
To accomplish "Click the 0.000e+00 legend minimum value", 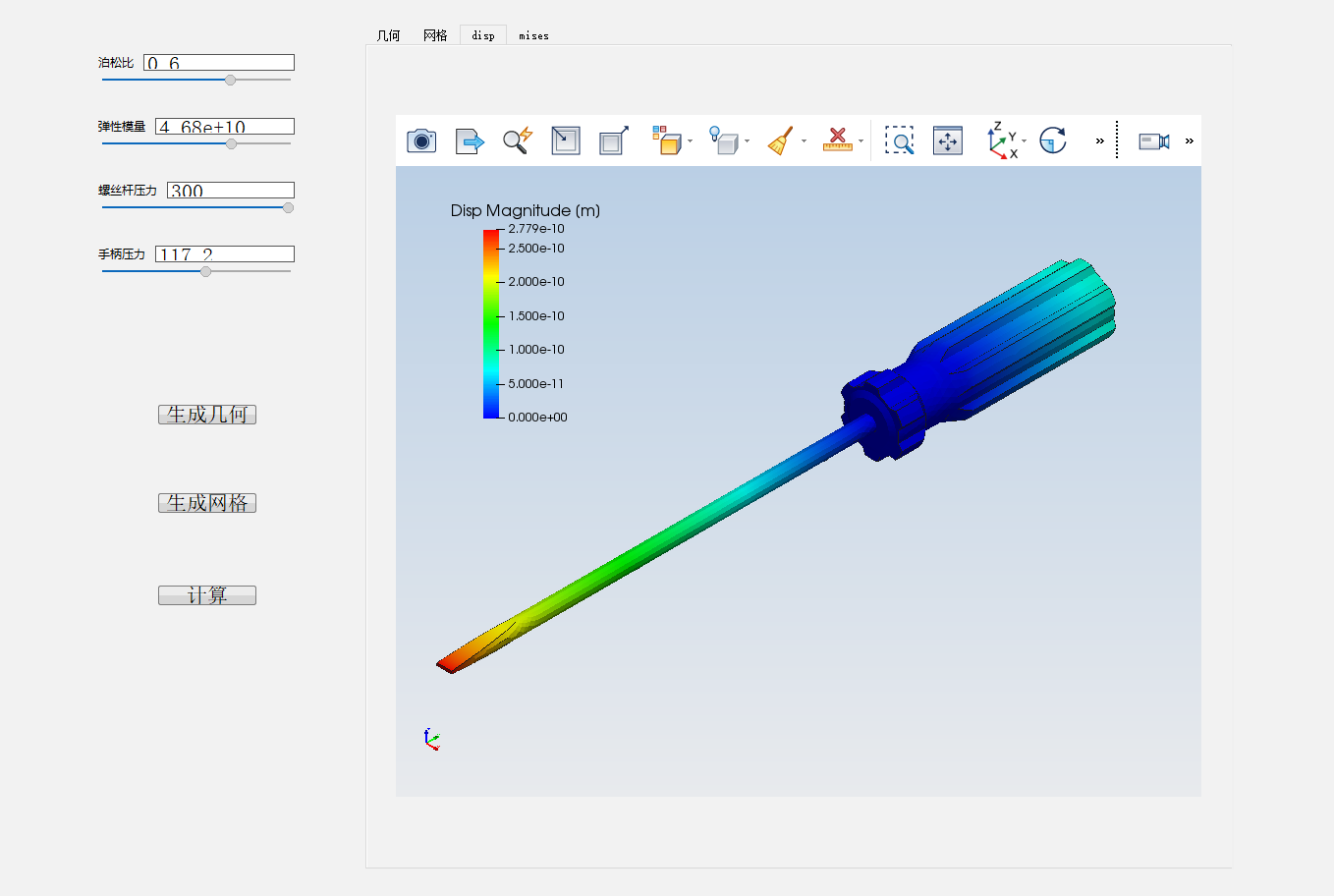I will click(537, 418).
